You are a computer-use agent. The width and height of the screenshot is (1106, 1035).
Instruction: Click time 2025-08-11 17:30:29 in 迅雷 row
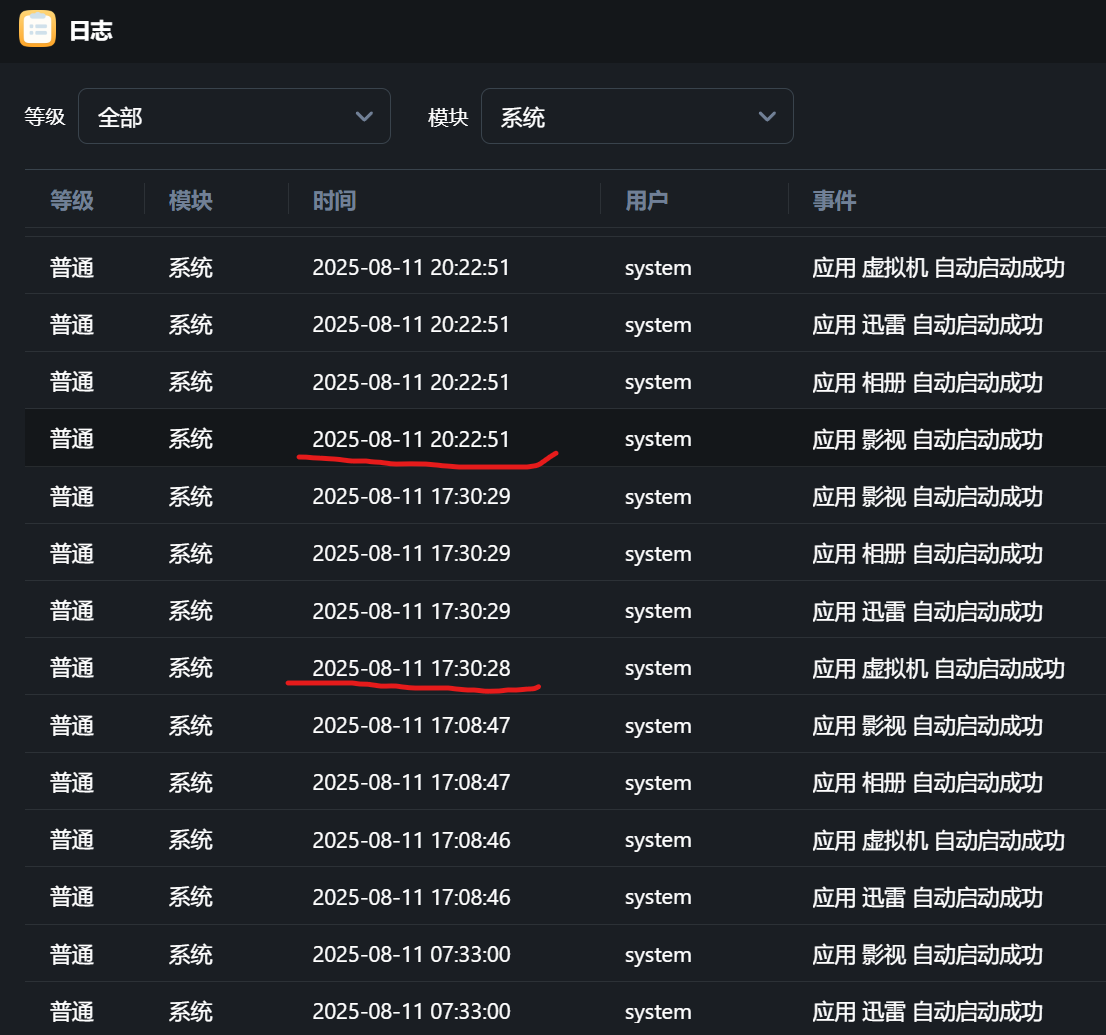click(411, 610)
